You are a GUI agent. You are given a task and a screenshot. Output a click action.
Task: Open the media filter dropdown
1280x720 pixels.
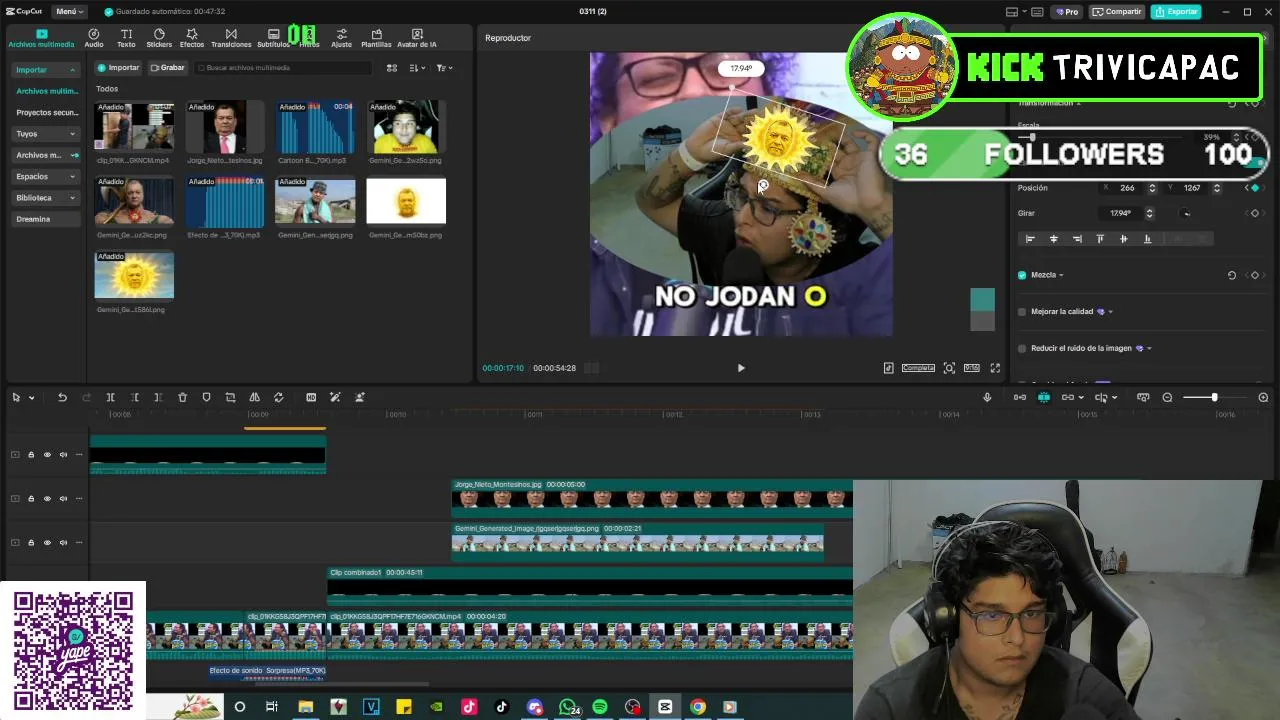444,68
